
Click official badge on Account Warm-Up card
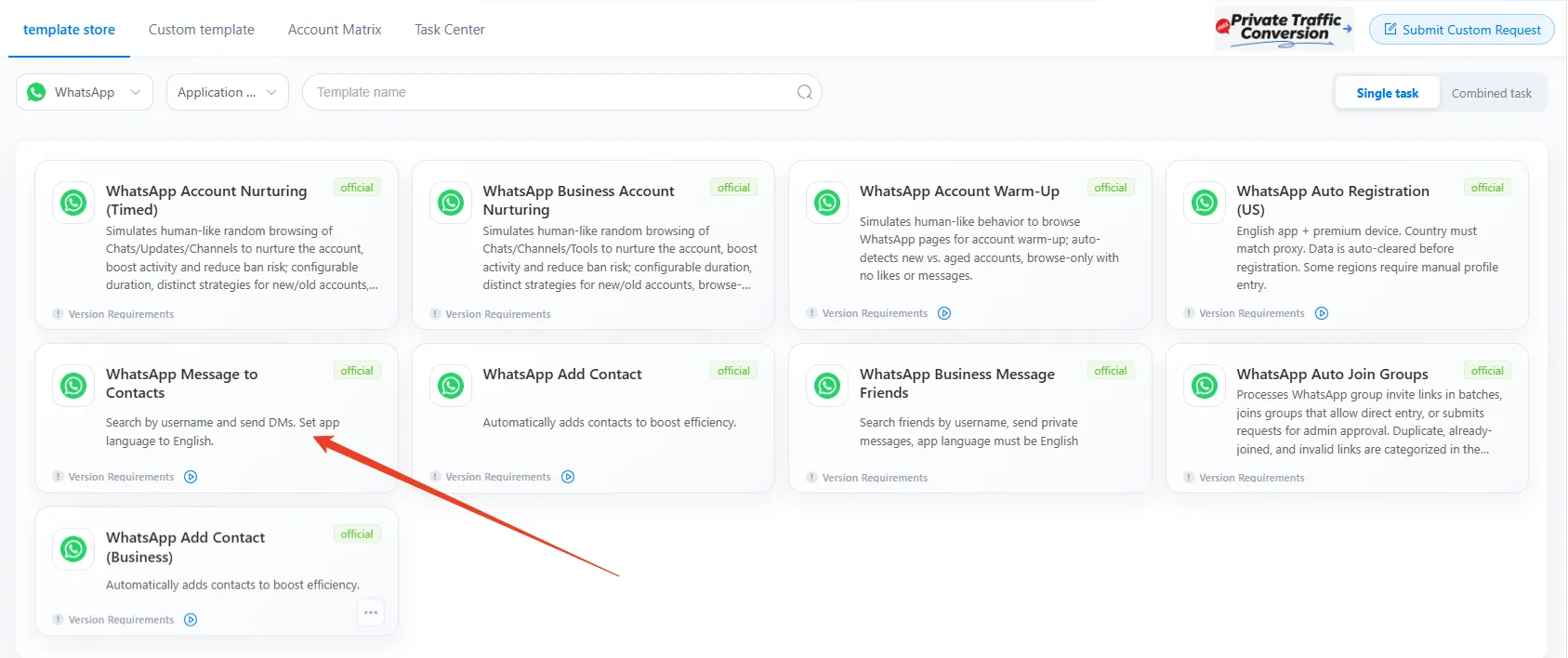(1111, 188)
